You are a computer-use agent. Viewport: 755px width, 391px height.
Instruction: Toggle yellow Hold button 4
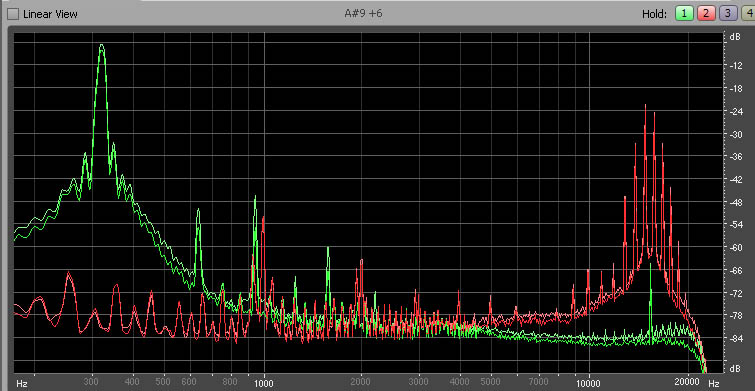click(x=748, y=13)
